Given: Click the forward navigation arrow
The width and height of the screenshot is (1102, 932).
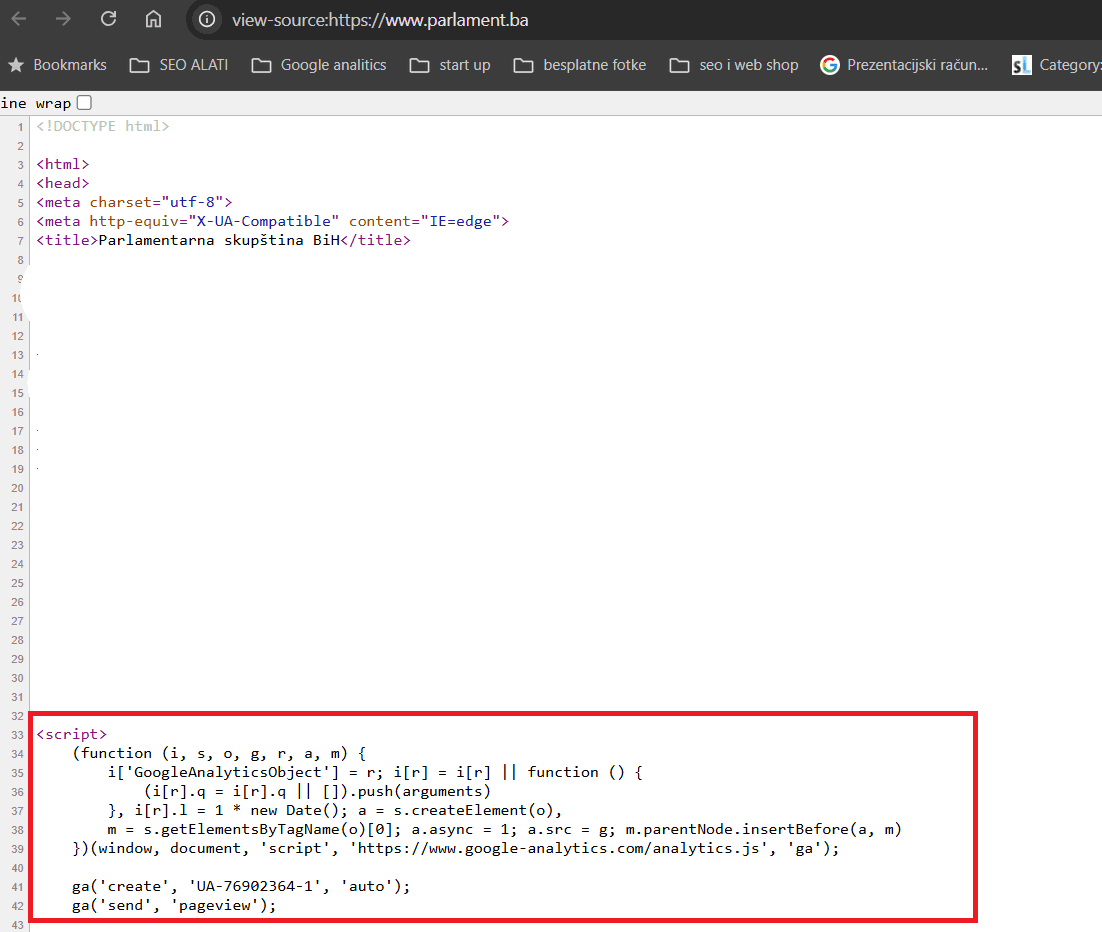Looking at the screenshot, I should tap(63, 19).
